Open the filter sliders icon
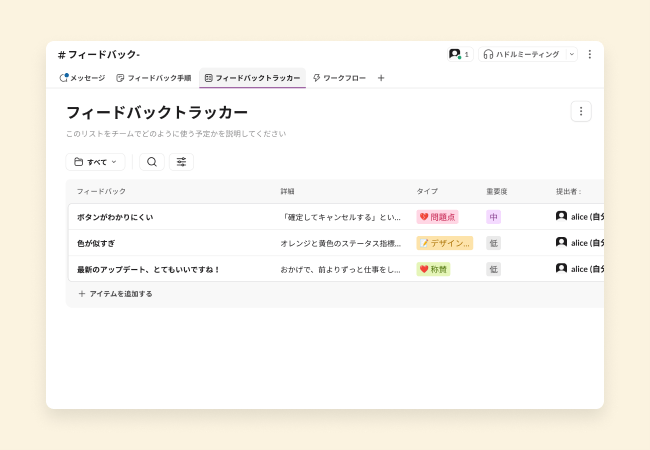650x450 pixels. click(x=181, y=162)
